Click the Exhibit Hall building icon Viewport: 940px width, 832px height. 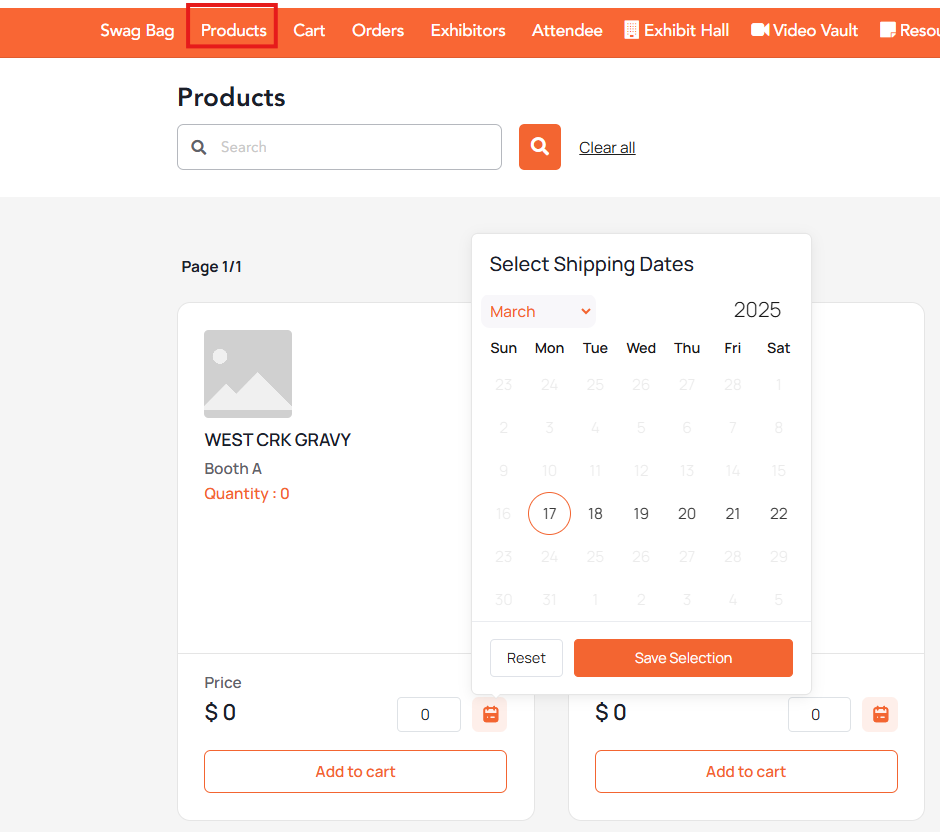(631, 30)
